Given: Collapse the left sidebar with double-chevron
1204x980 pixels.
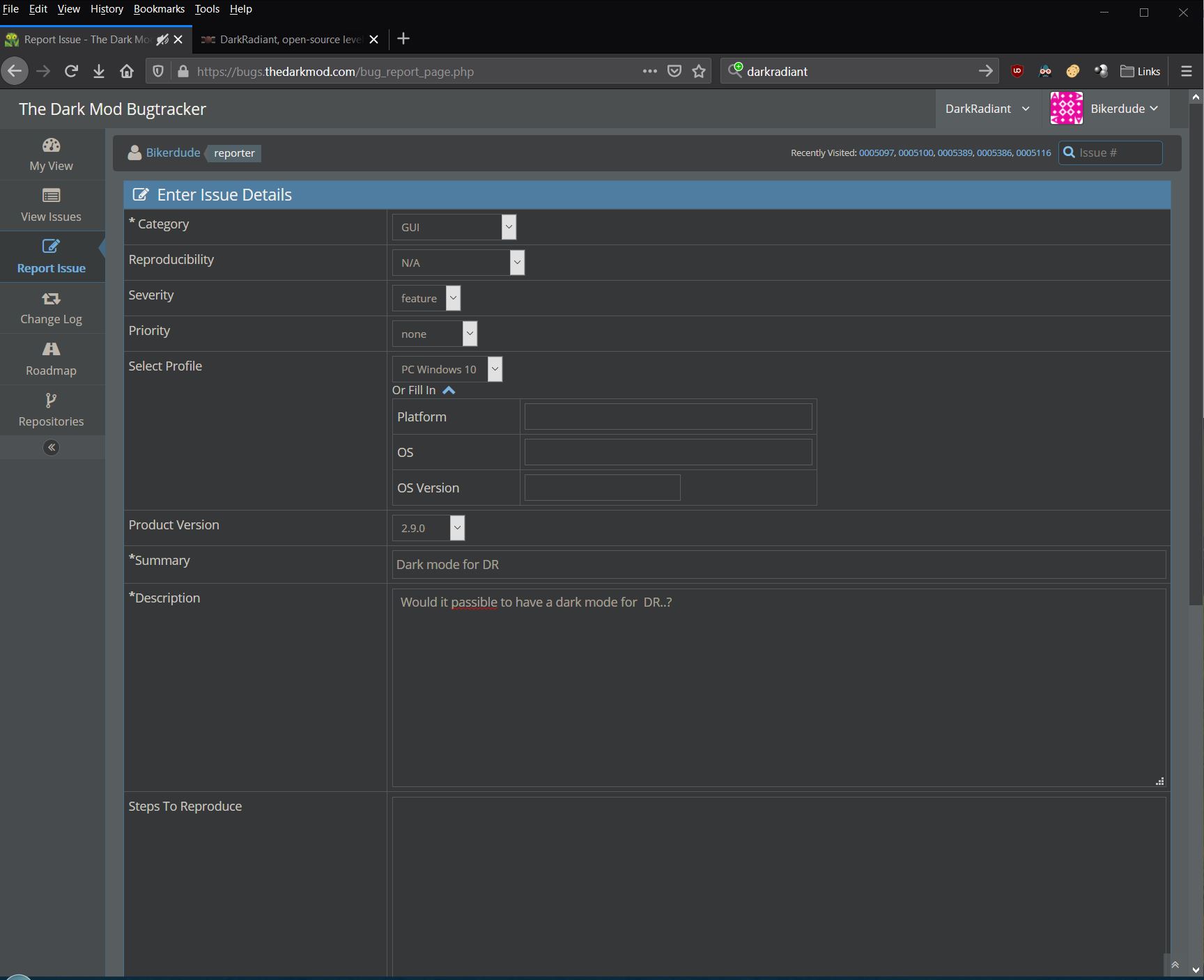Looking at the screenshot, I should coord(51,447).
